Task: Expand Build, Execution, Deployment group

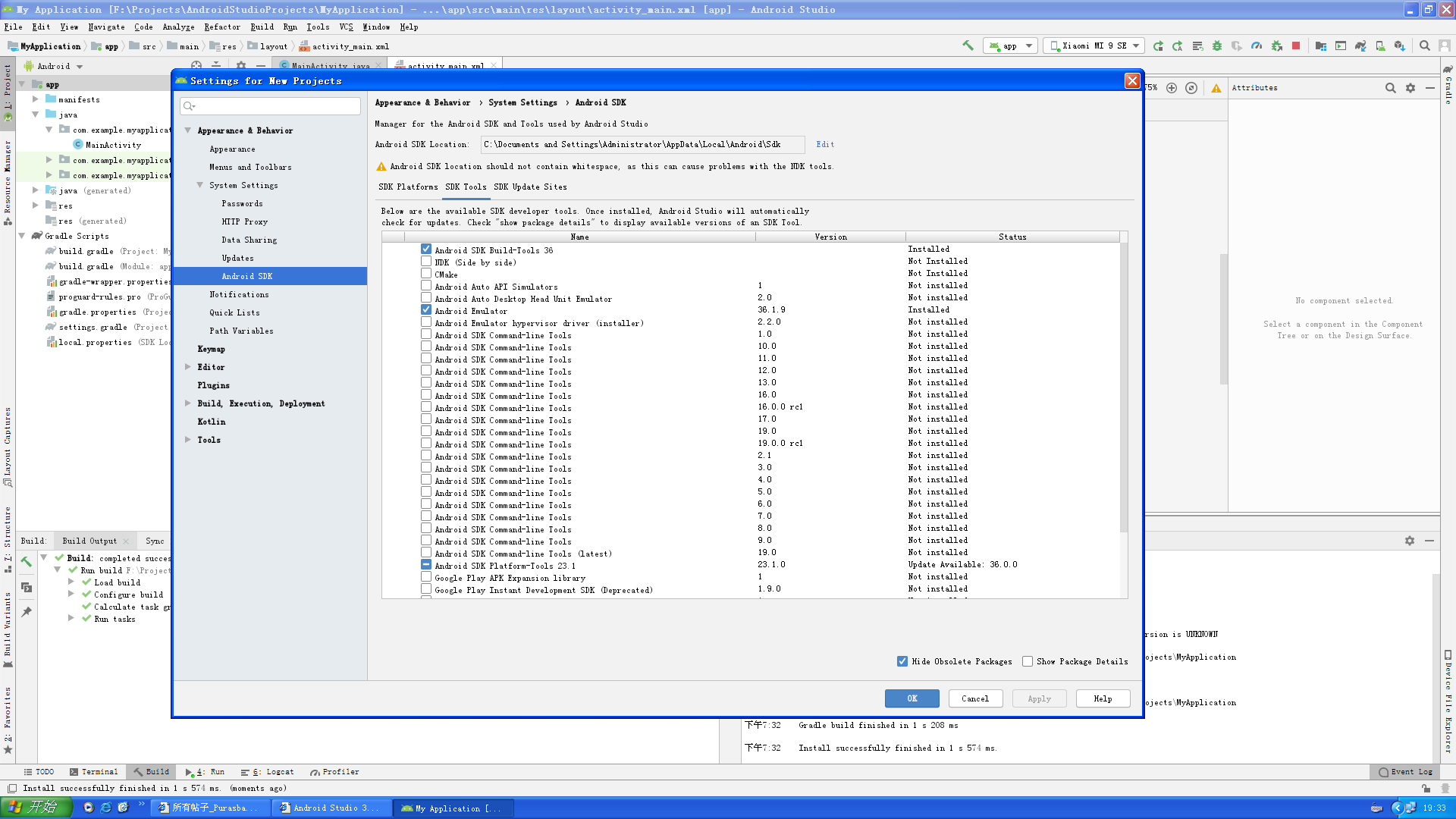Action: 187,403
